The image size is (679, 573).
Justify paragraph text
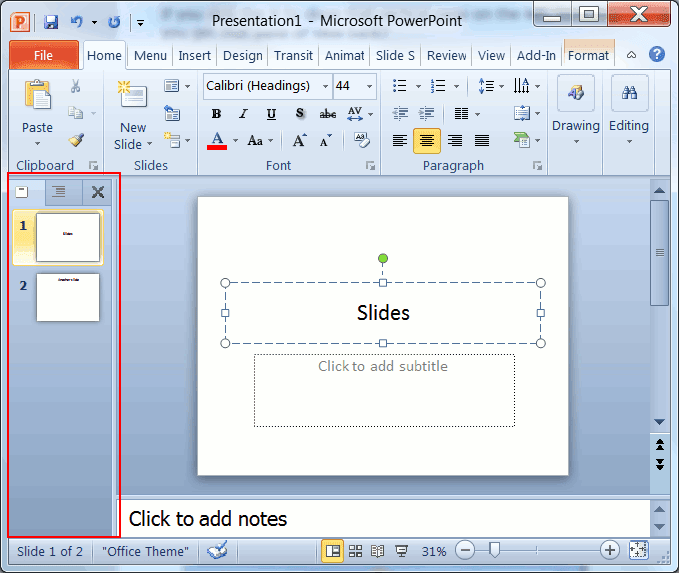[482, 141]
